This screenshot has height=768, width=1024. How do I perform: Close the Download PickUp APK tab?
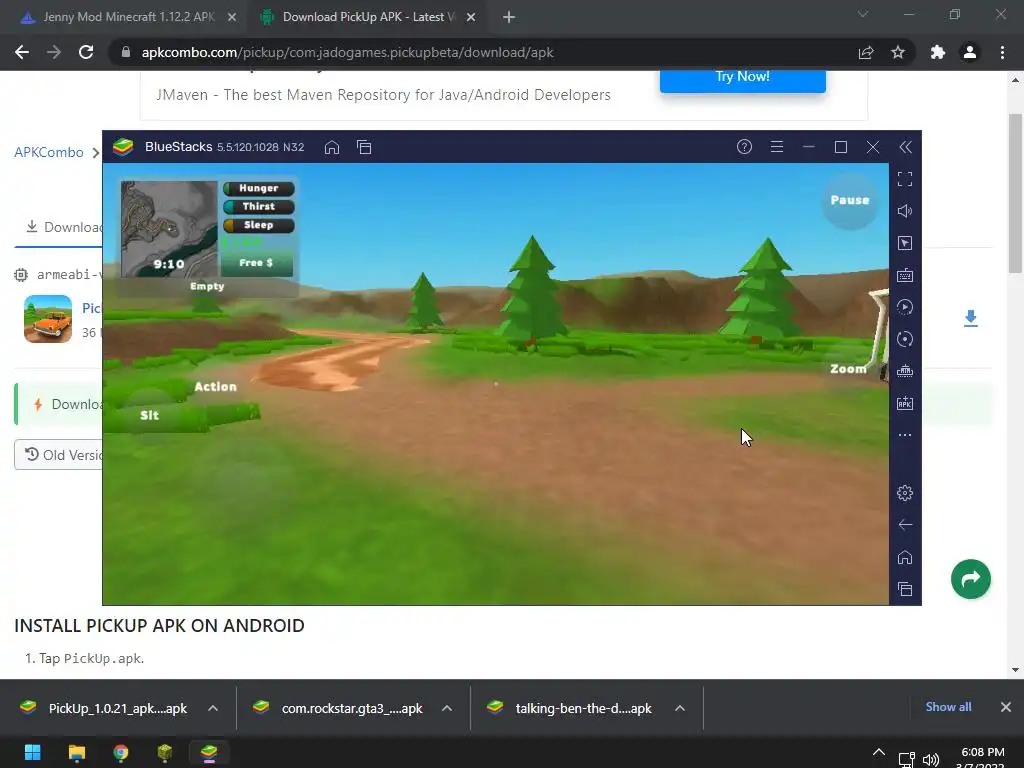(471, 18)
